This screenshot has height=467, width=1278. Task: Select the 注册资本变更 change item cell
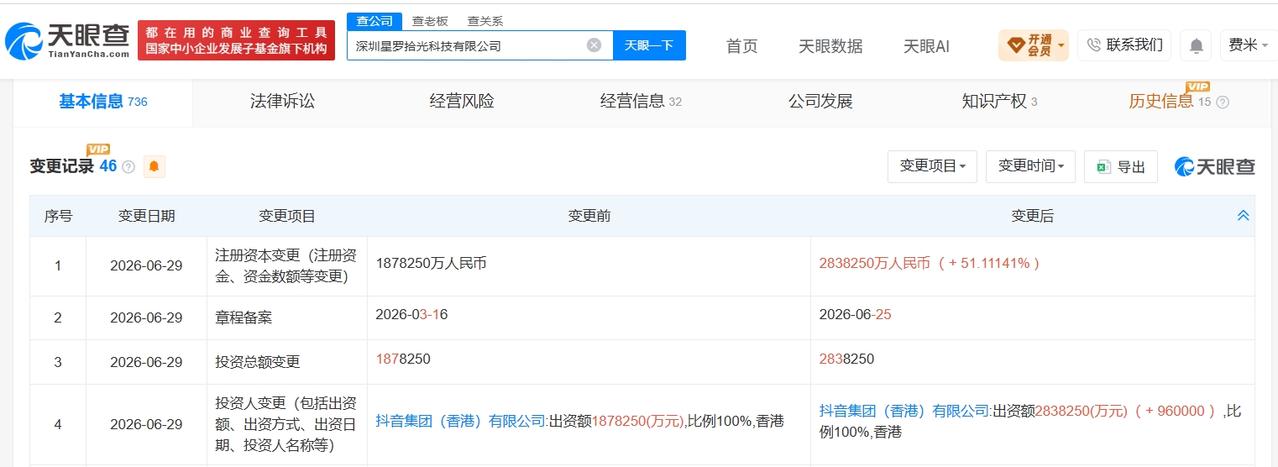tap(287, 266)
